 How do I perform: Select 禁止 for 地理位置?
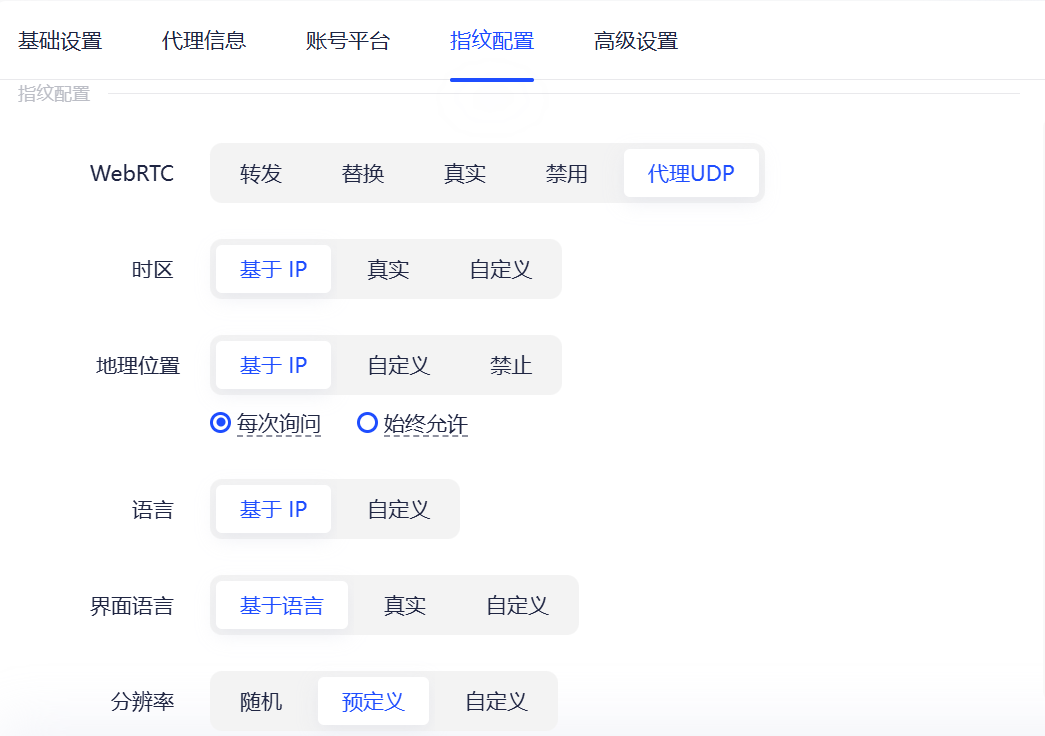click(x=511, y=365)
